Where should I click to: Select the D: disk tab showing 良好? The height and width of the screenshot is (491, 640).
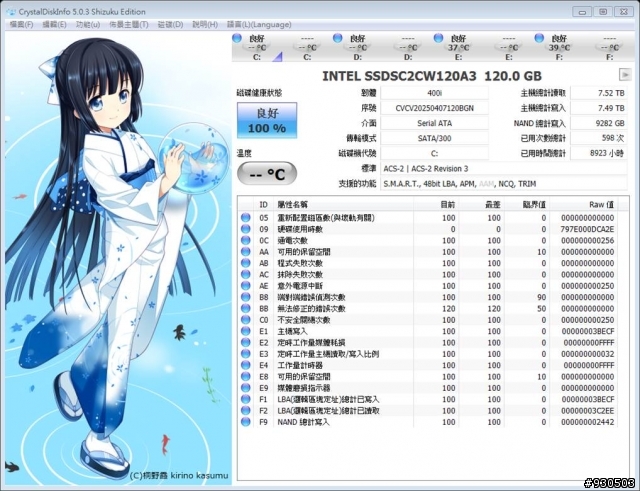[358, 47]
